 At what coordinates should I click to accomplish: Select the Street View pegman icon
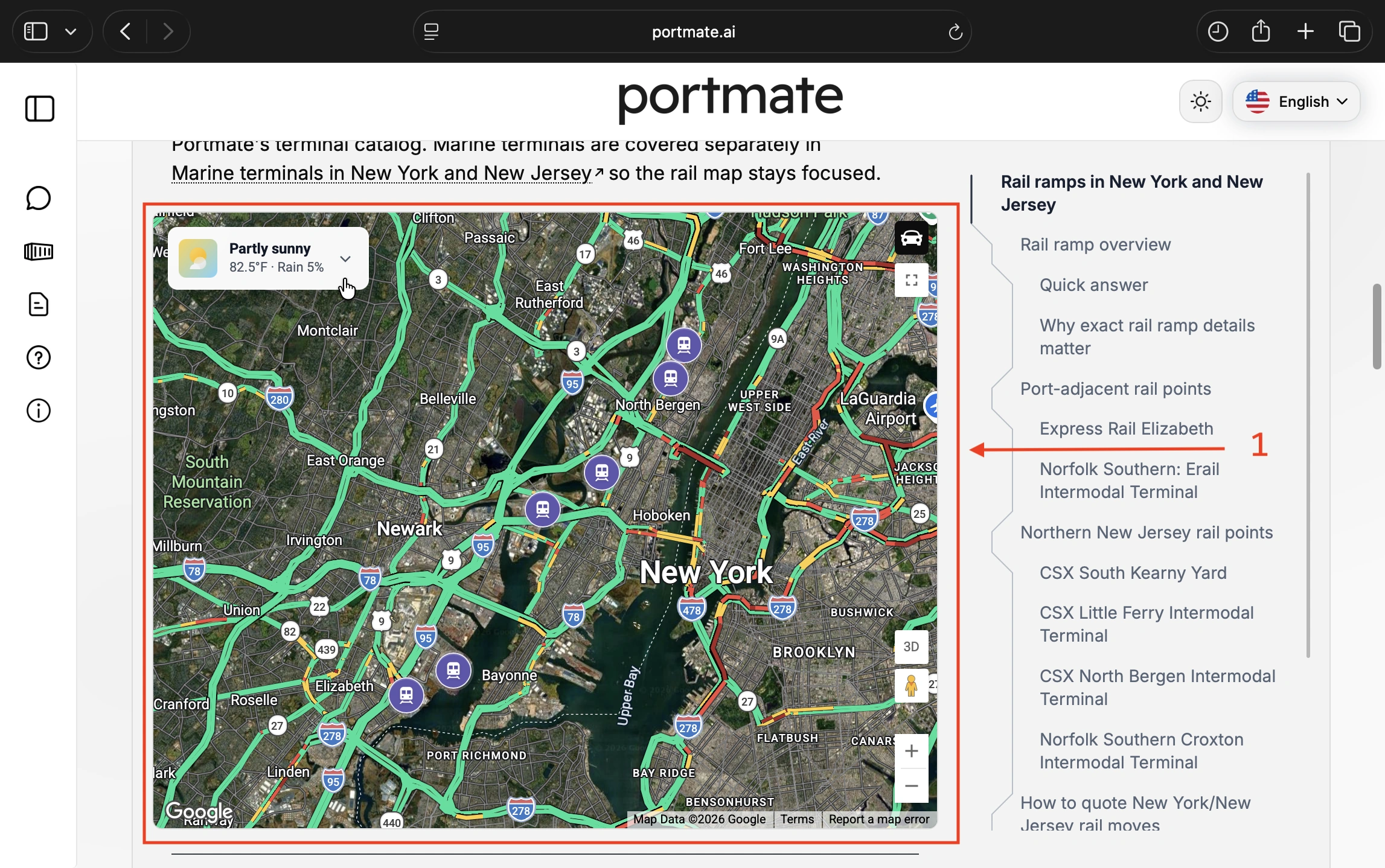(911, 685)
